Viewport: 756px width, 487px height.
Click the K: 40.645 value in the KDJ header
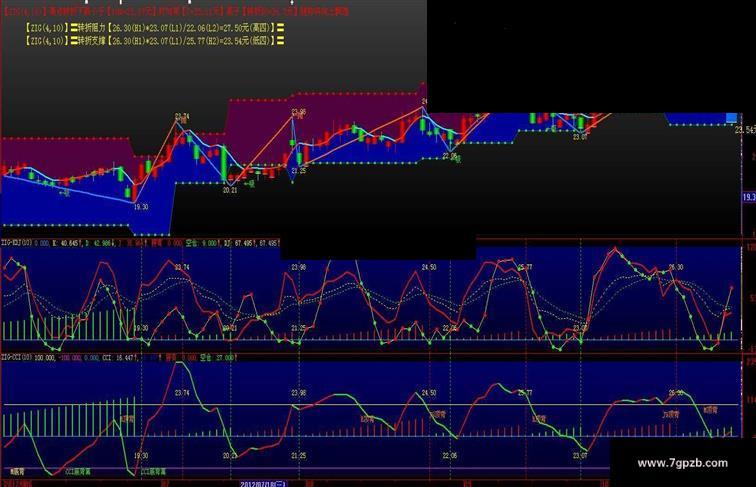(65, 244)
